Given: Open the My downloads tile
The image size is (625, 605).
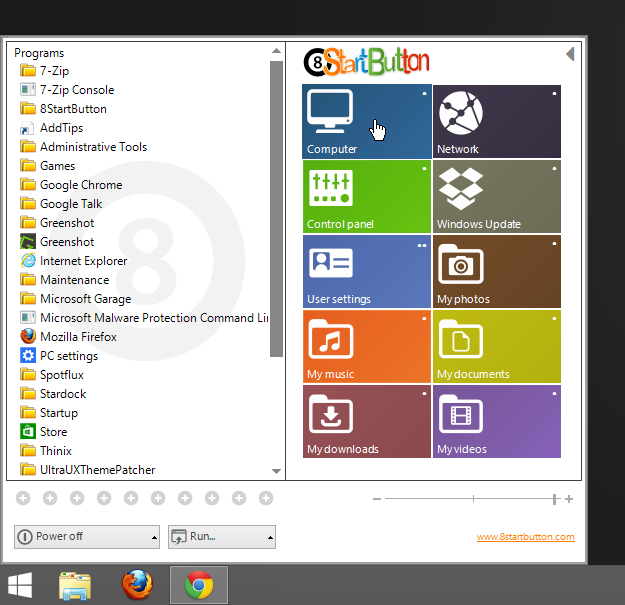Looking at the screenshot, I should point(367,421).
